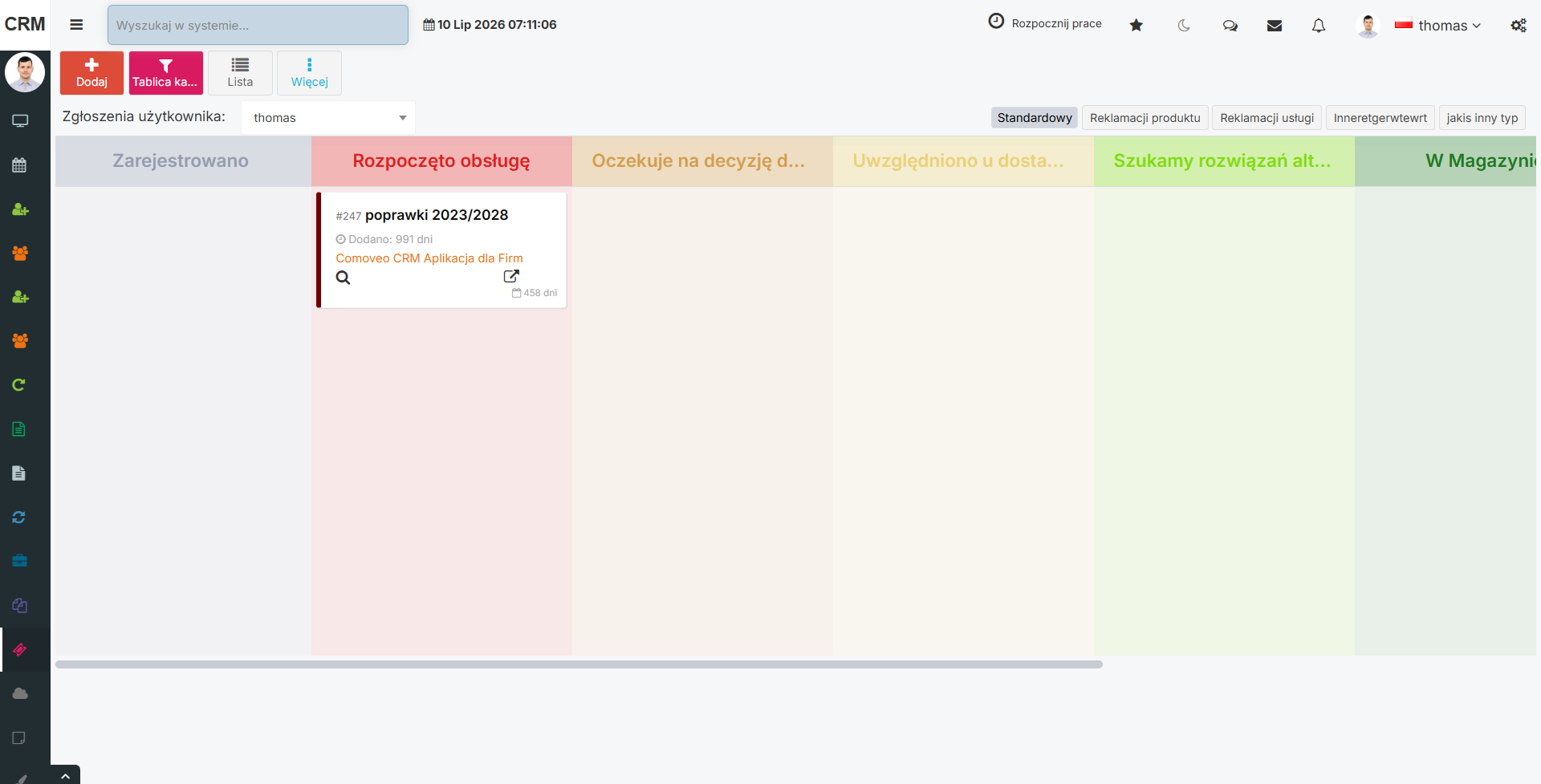The height and width of the screenshot is (784, 1541).
Task: Click the horizontal kanban scrollbar
Action: point(579,664)
